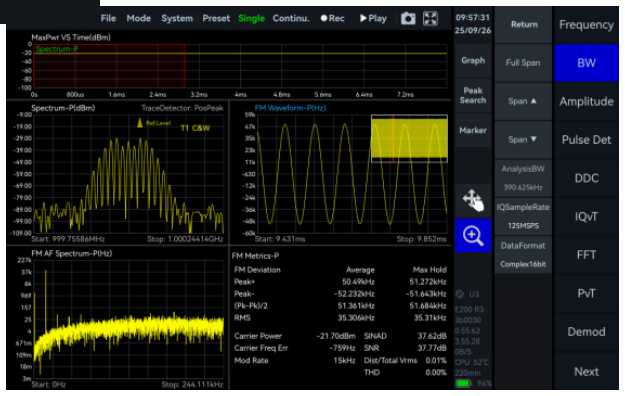Enable Single sweep mode
The width and height of the screenshot is (625, 396).
click(252, 18)
